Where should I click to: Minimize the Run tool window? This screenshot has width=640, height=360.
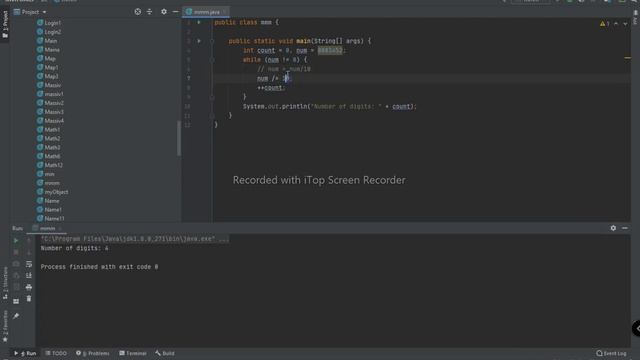(x=625, y=228)
